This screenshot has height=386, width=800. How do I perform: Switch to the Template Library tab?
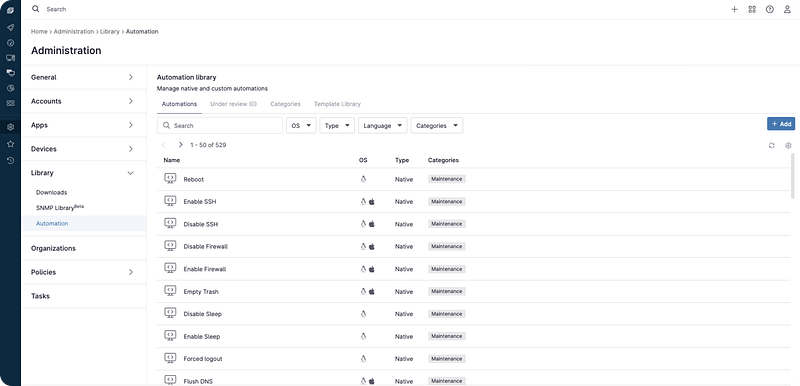click(337, 104)
